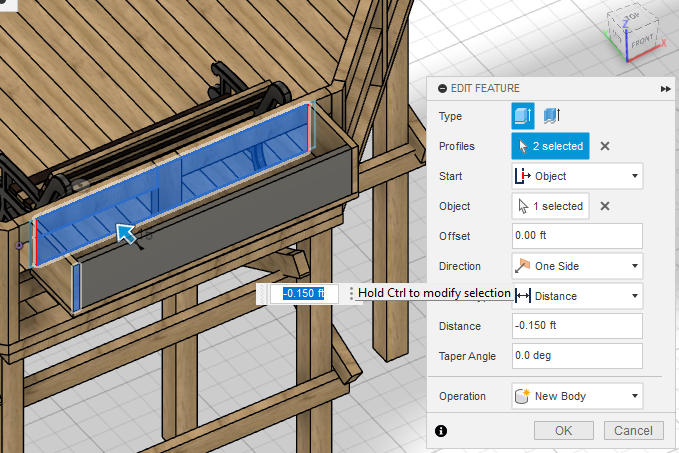Collapse the Edit Feature panel minus icon
This screenshot has width=679, height=453.
pos(442,88)
